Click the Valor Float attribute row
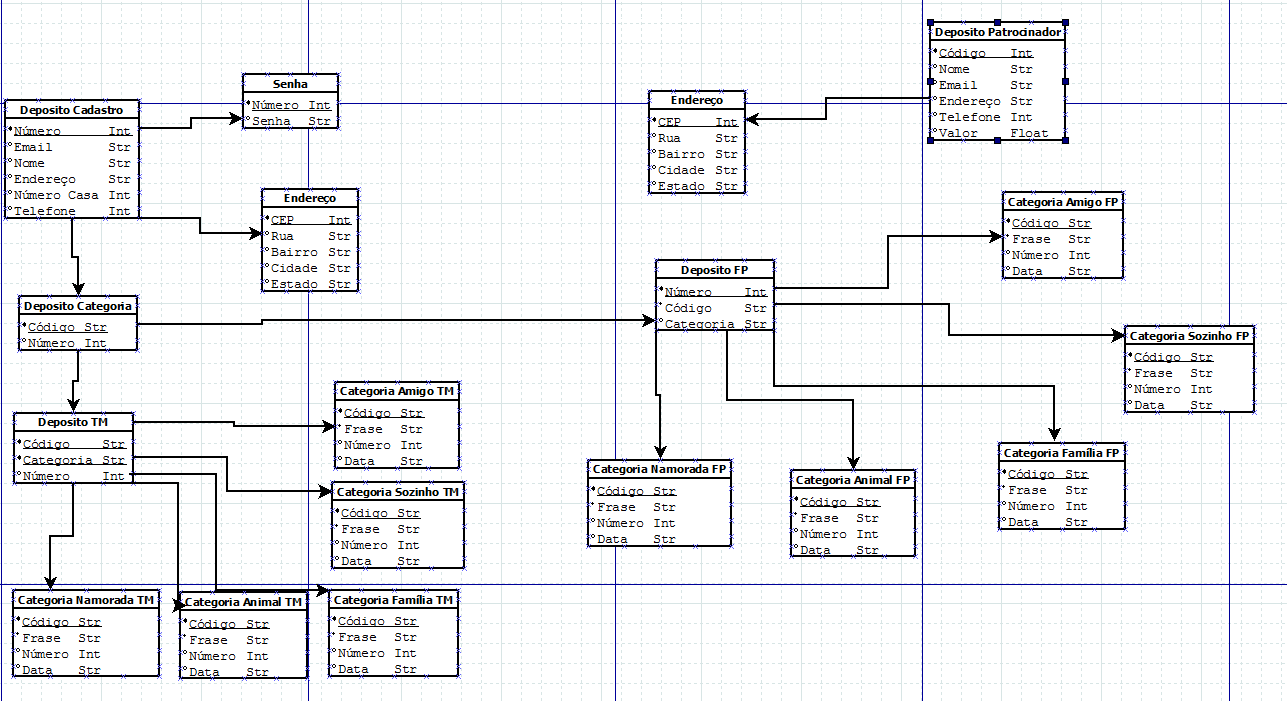Image resolution: width=1287 pixels, height=701 pixels. [x=996, y=133]
